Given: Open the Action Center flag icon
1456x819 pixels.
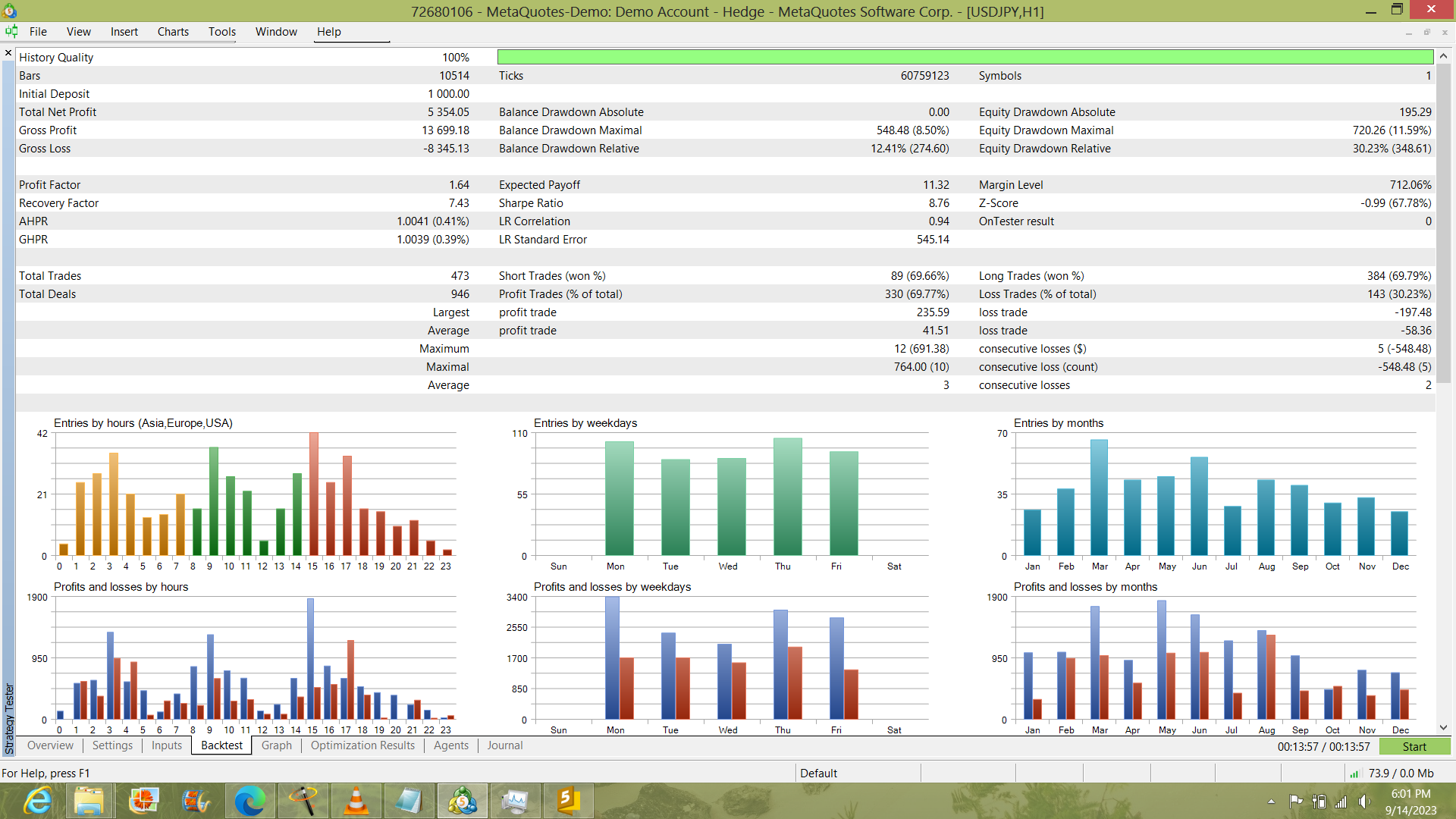Looking at the screenshot, I should [1296, 802].
